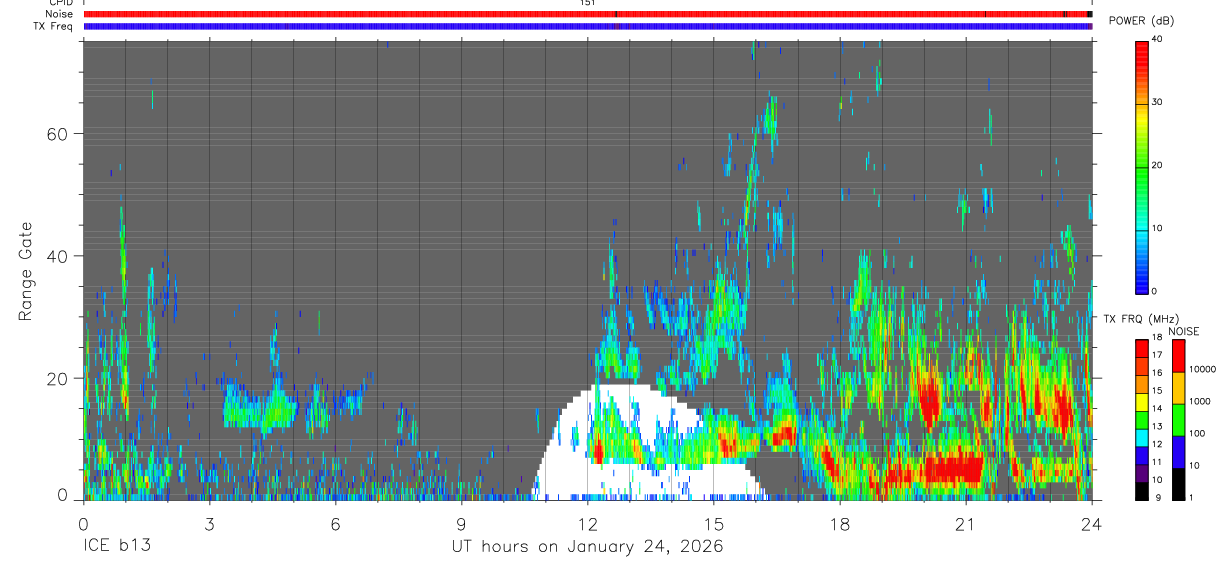Viewport: 1228px width, 567px height.
Task: Click the 1000 label on NOISE scale
Action: click(1200, 401)
